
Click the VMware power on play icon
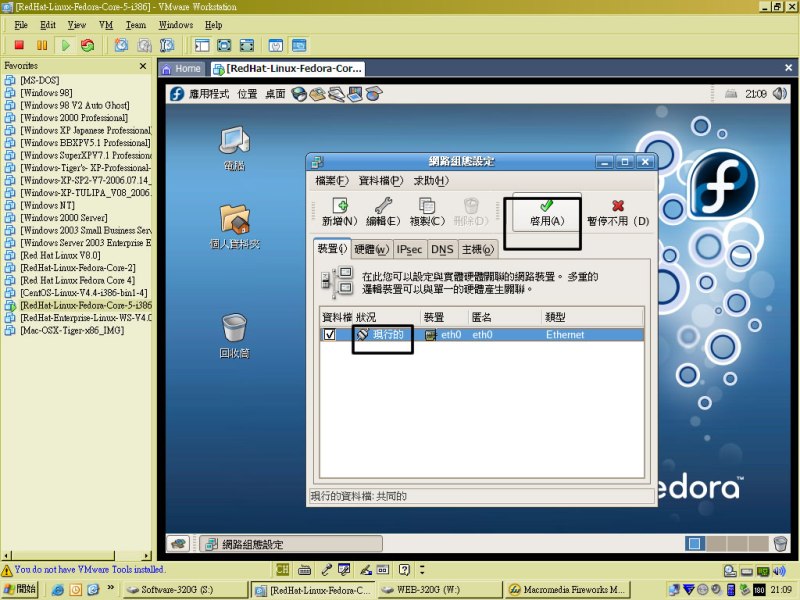[65, 45]
